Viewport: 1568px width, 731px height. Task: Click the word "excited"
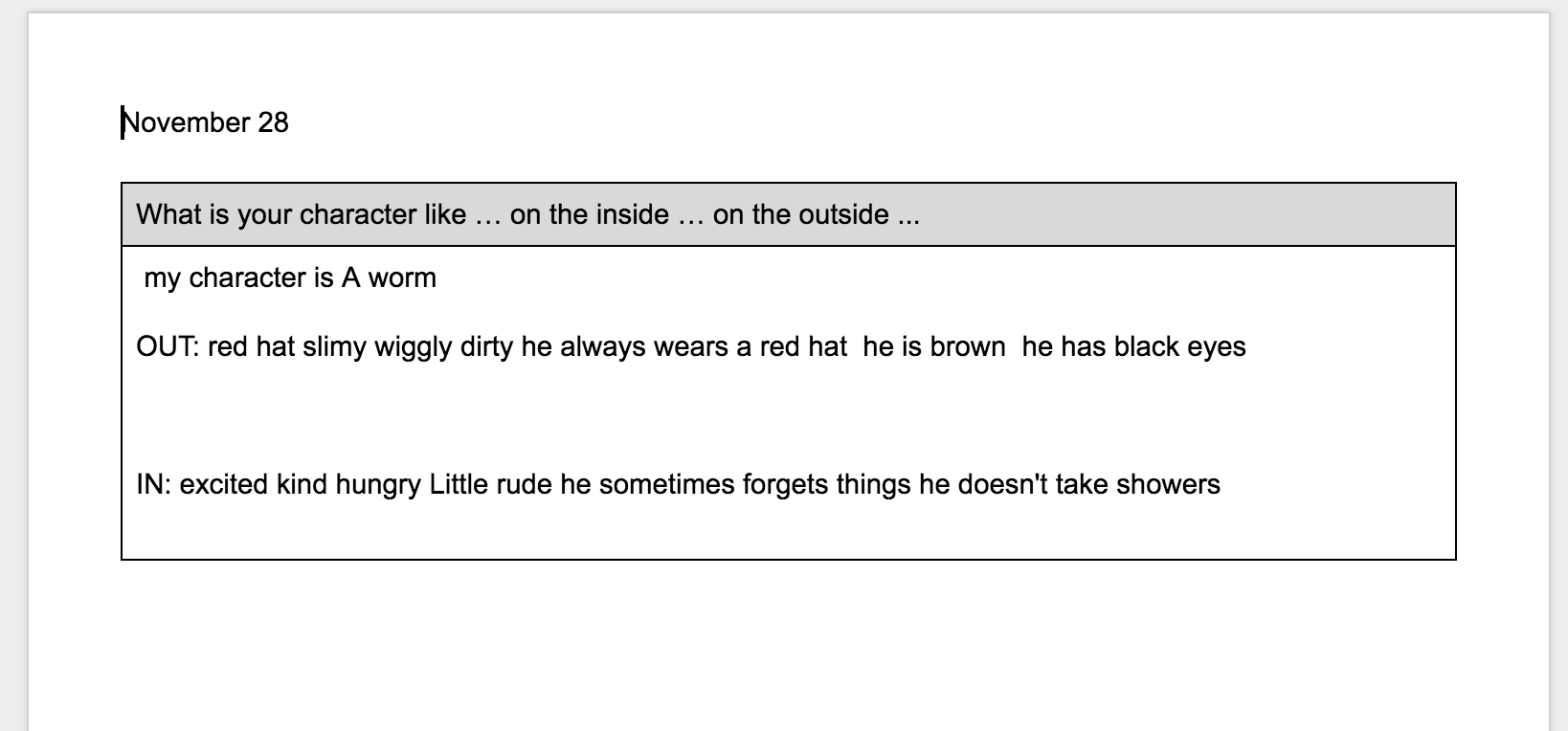(224, 484)
